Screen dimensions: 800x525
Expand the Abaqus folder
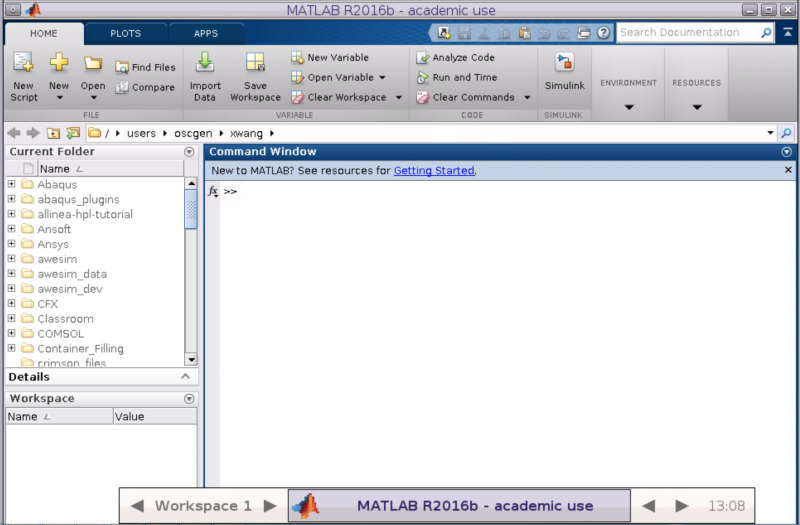[x=11, y=184]
